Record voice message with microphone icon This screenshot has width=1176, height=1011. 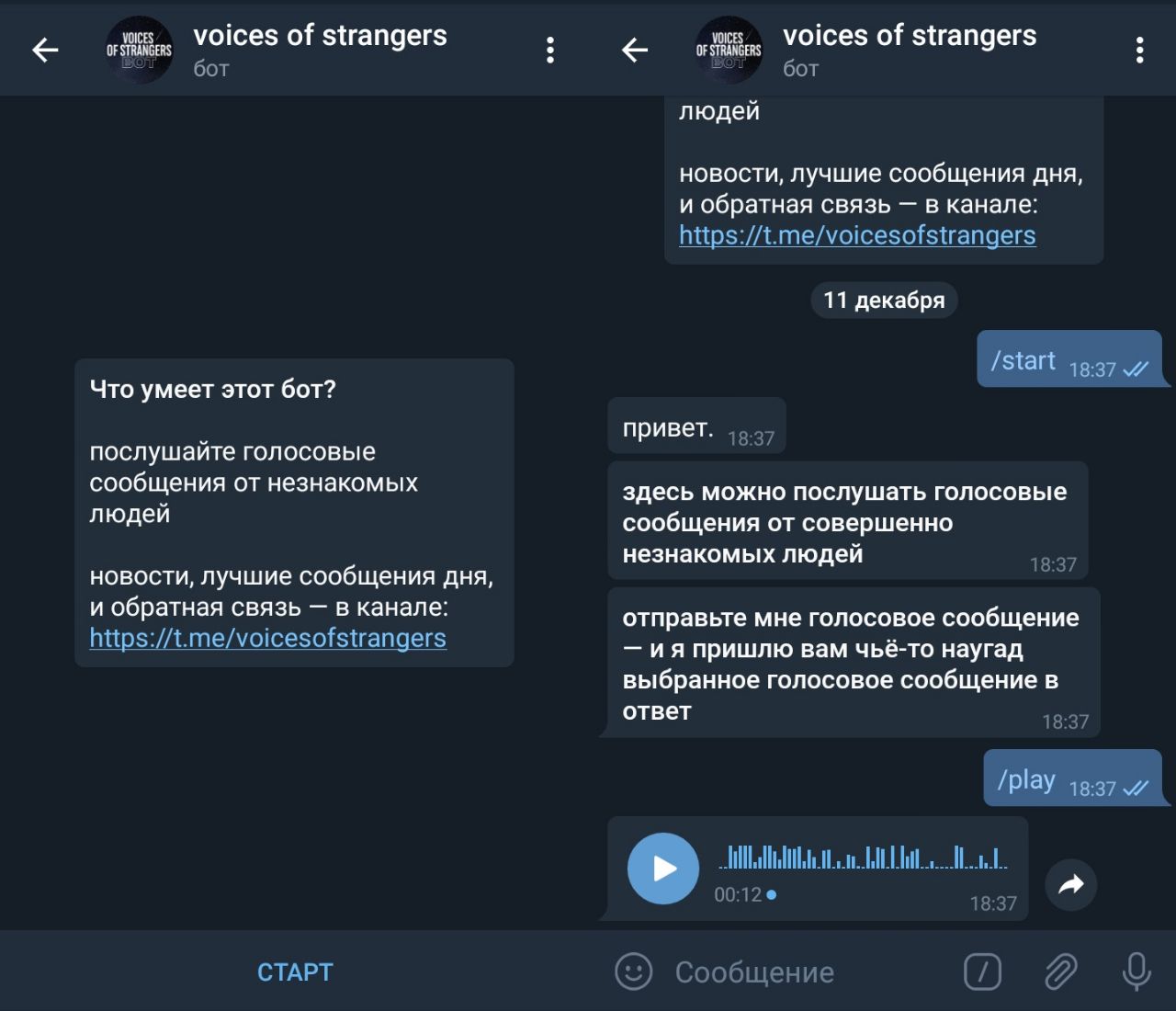(1136, 971)
